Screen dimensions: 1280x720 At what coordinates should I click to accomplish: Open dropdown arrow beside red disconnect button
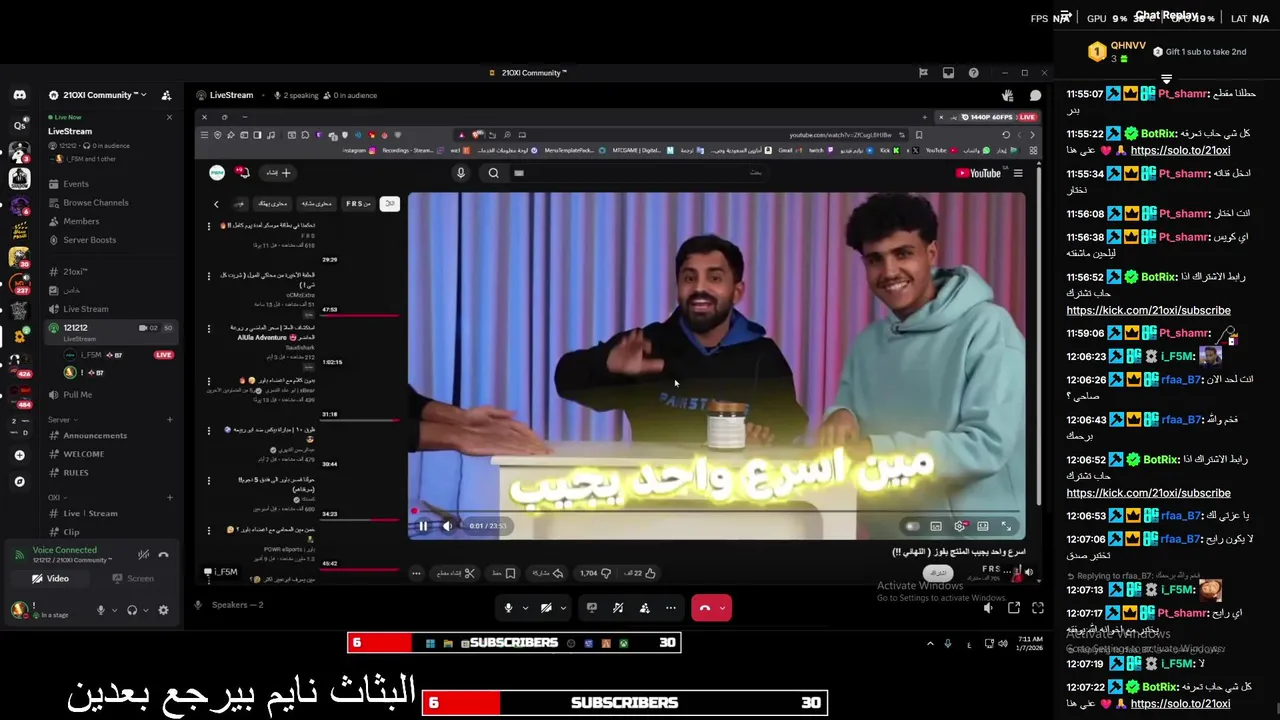(724, 608)
